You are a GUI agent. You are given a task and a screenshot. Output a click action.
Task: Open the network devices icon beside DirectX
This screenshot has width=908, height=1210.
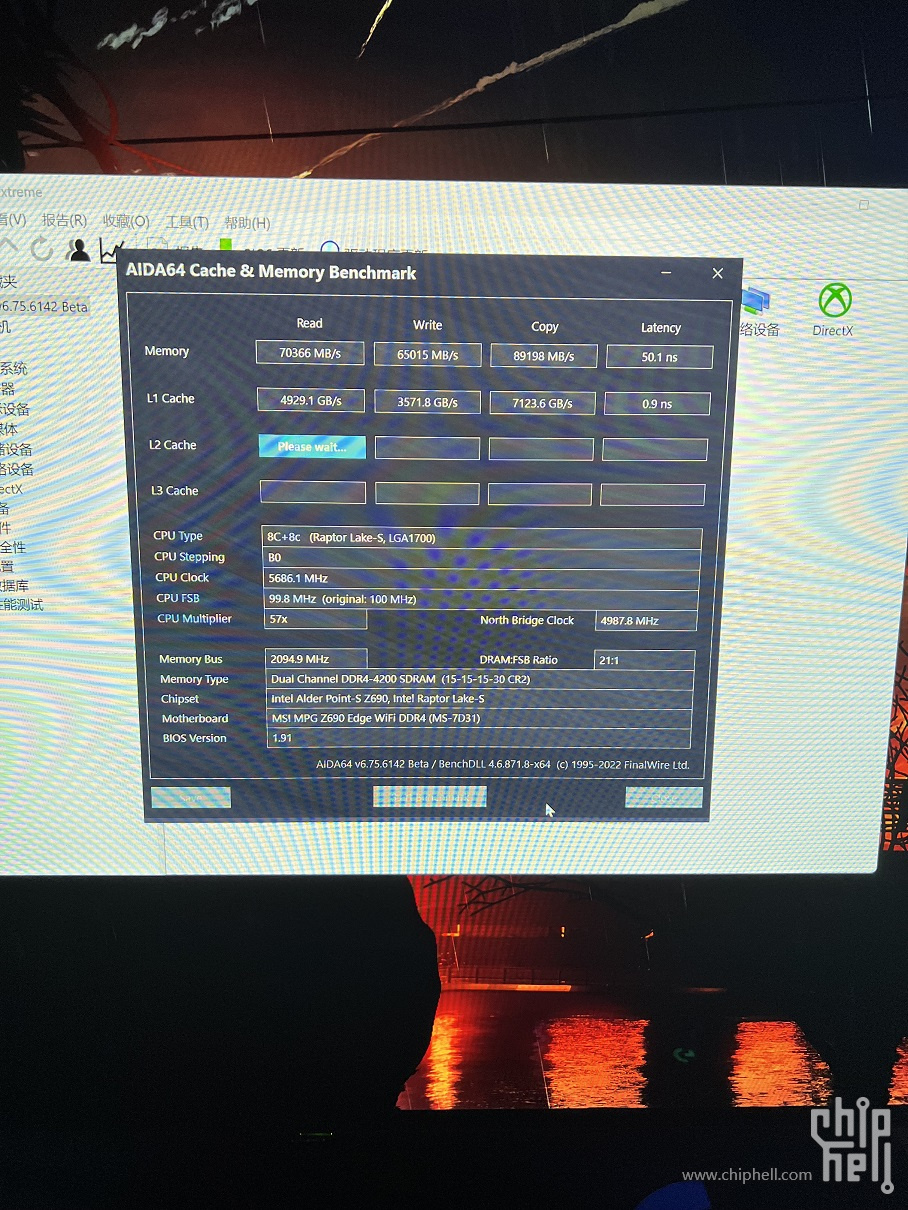[758, 311]
